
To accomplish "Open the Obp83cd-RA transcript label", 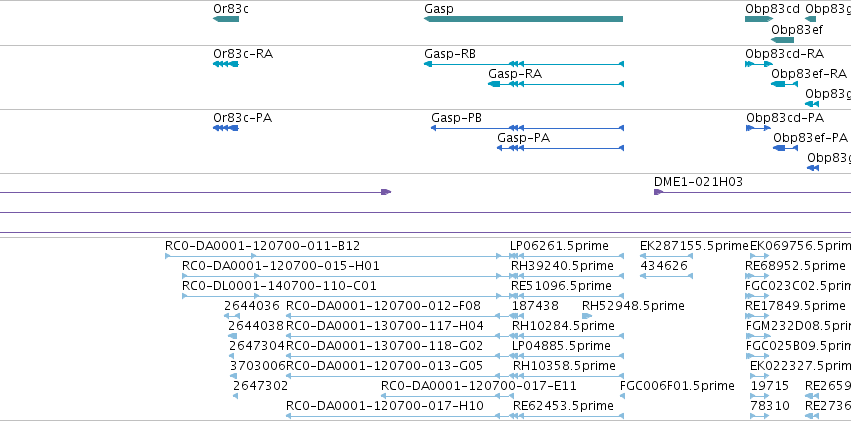I will pos(784,54).
